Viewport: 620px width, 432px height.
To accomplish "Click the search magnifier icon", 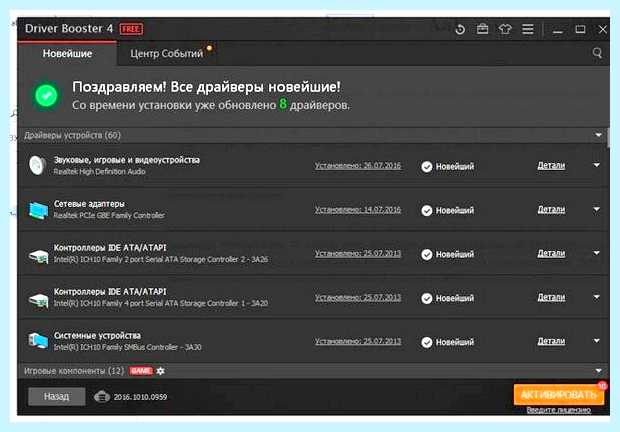I will click(x=597, y=53).
